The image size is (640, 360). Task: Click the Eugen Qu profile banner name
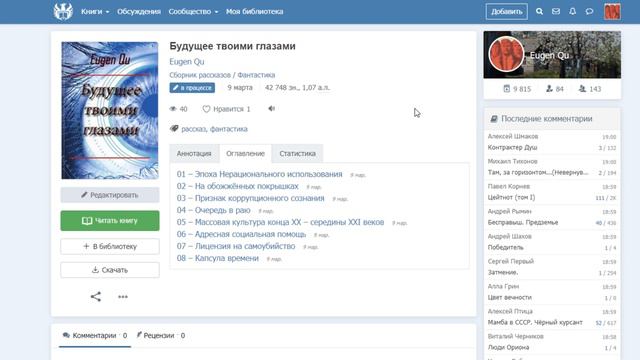549,56
